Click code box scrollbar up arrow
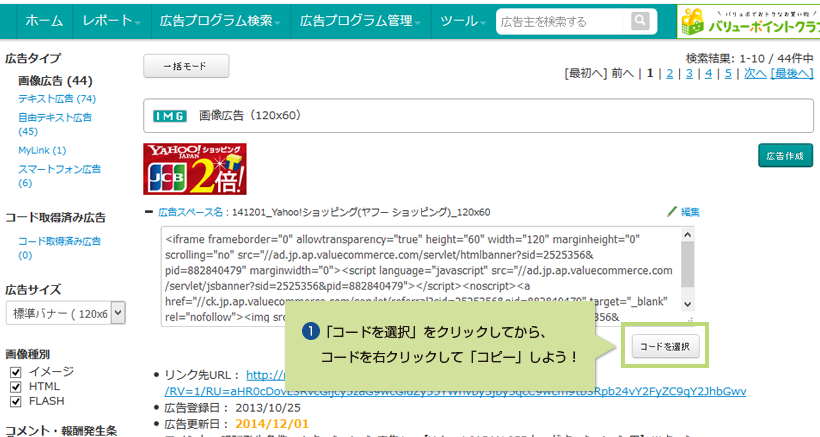 (x=688, y=234)
